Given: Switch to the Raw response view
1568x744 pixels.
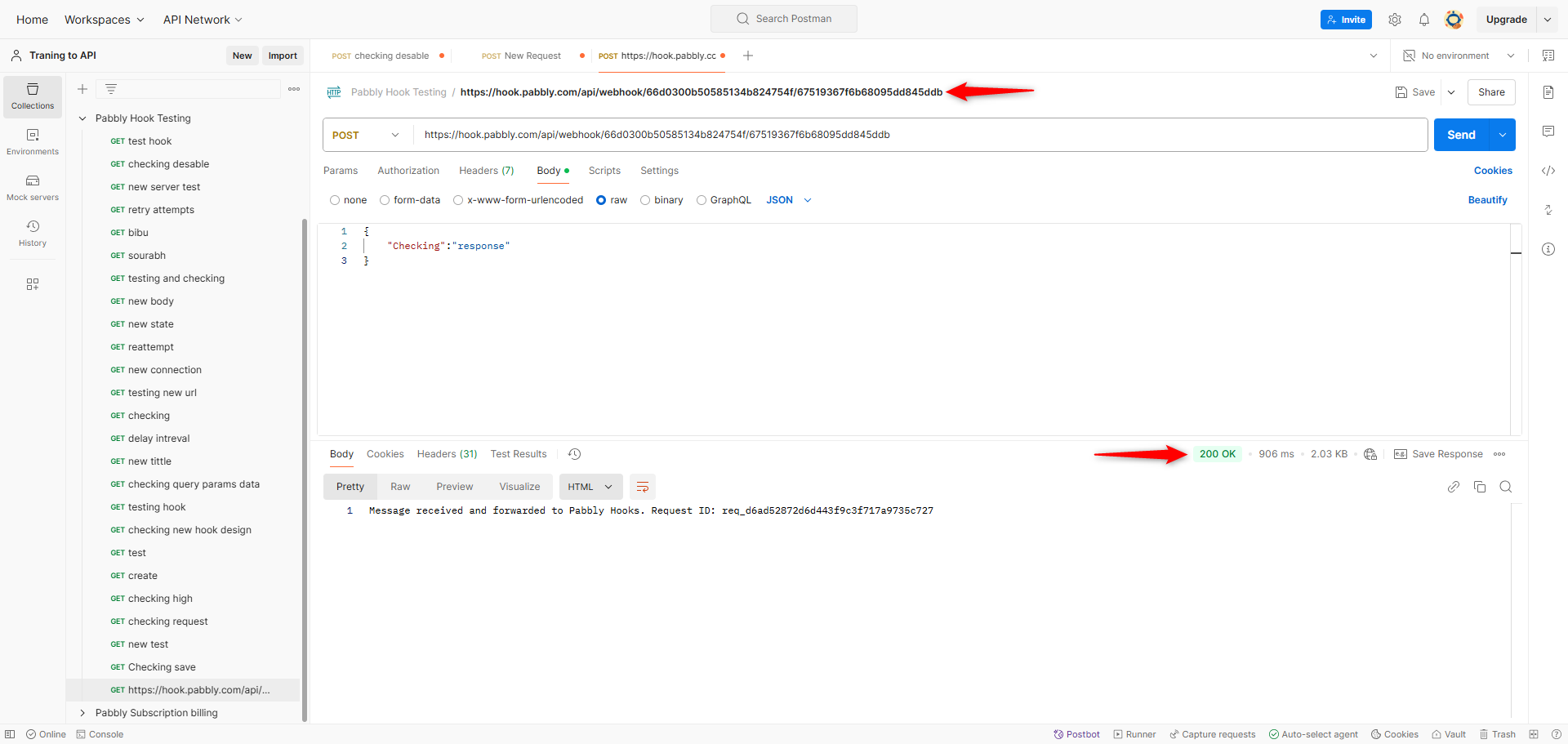Looking at the screenshot, I should click(x=400, y=487).
